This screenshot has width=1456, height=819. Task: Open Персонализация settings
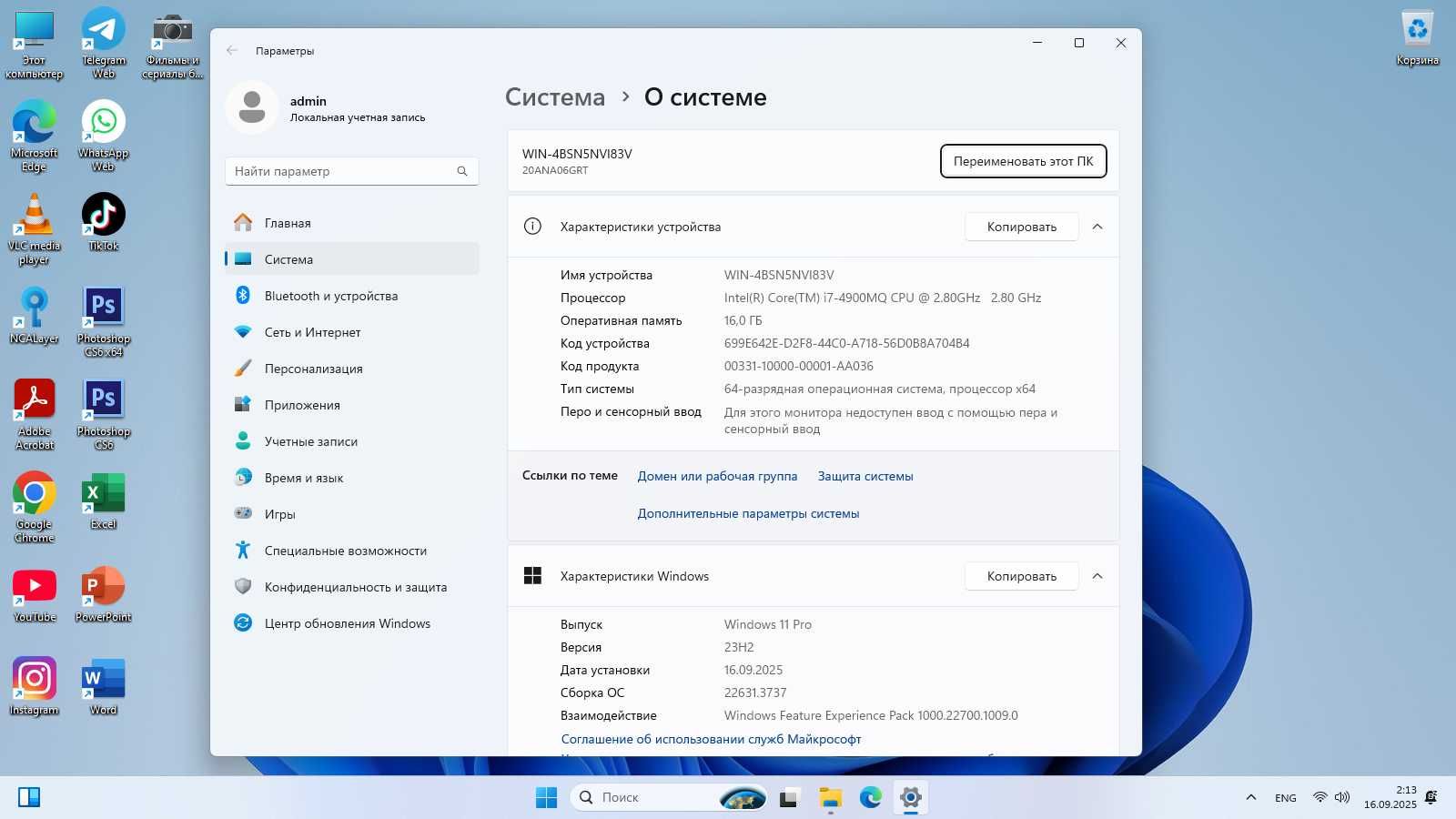coord(351,369)
